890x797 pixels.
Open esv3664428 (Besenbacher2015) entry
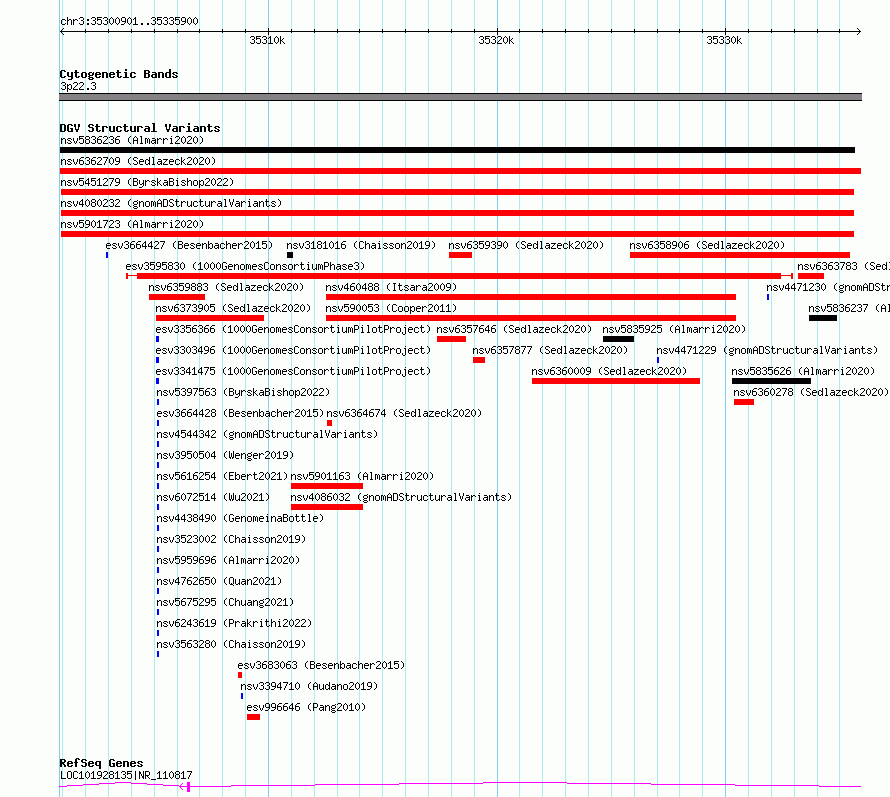click(x=240, y=413)
